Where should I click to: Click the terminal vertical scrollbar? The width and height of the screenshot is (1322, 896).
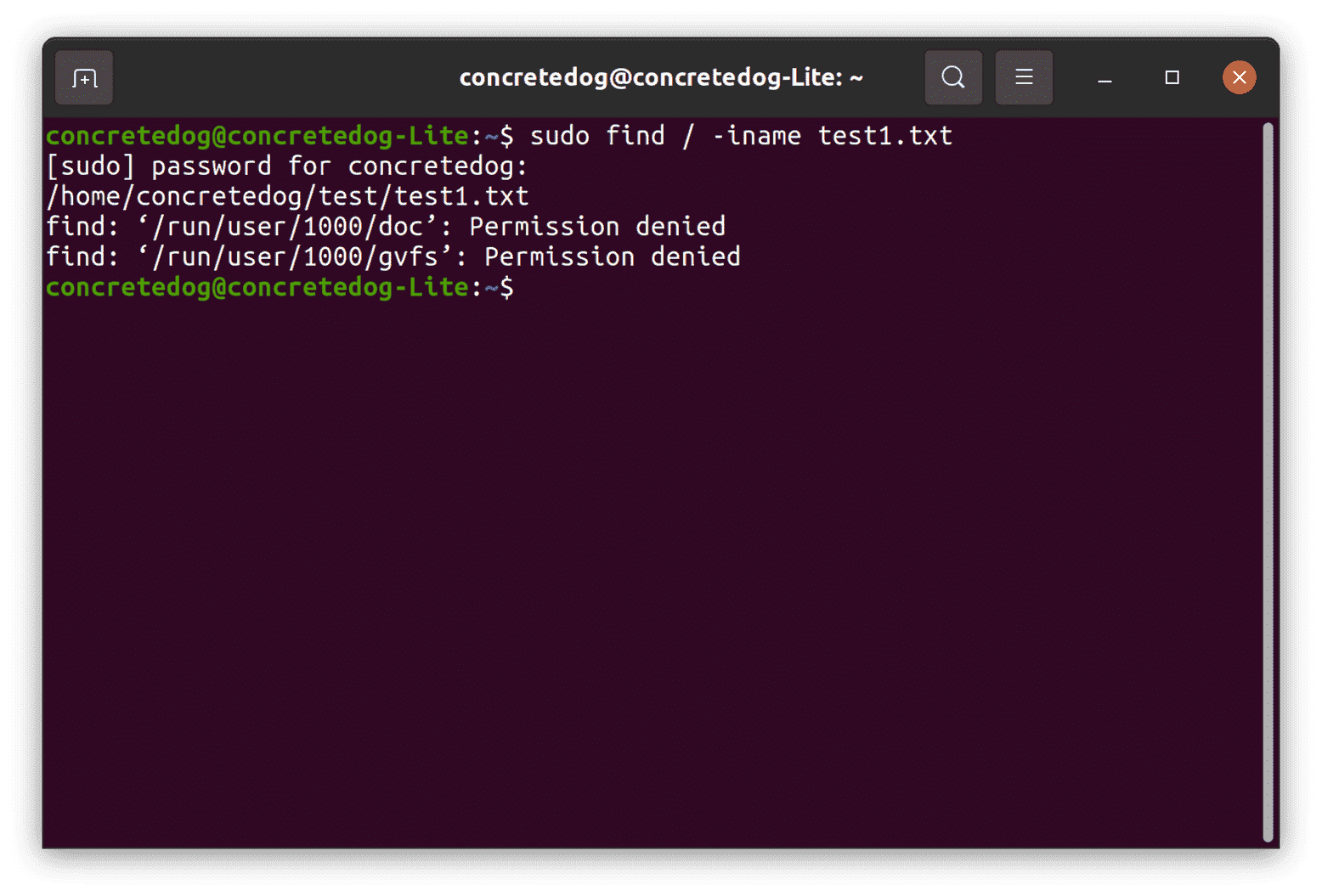click(1268, 481)
